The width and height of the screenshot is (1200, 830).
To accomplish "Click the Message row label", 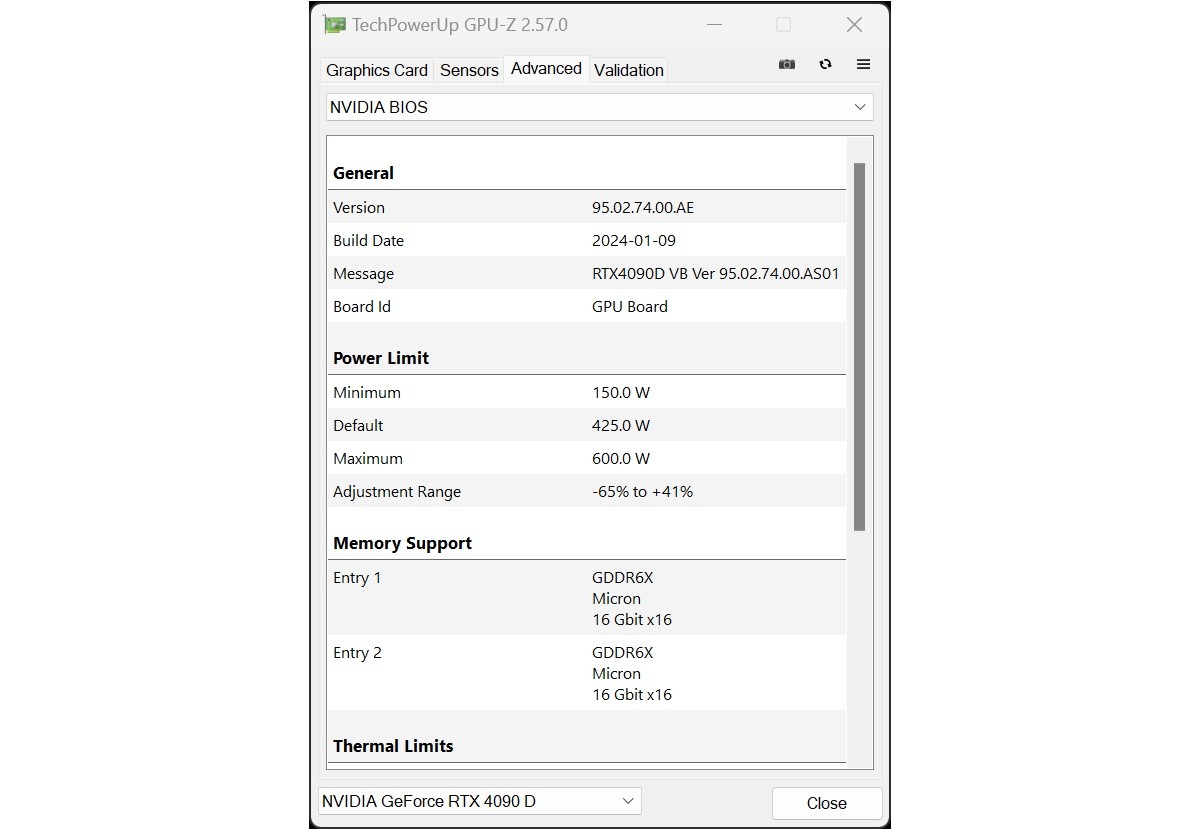I will [x=363, y=274].
